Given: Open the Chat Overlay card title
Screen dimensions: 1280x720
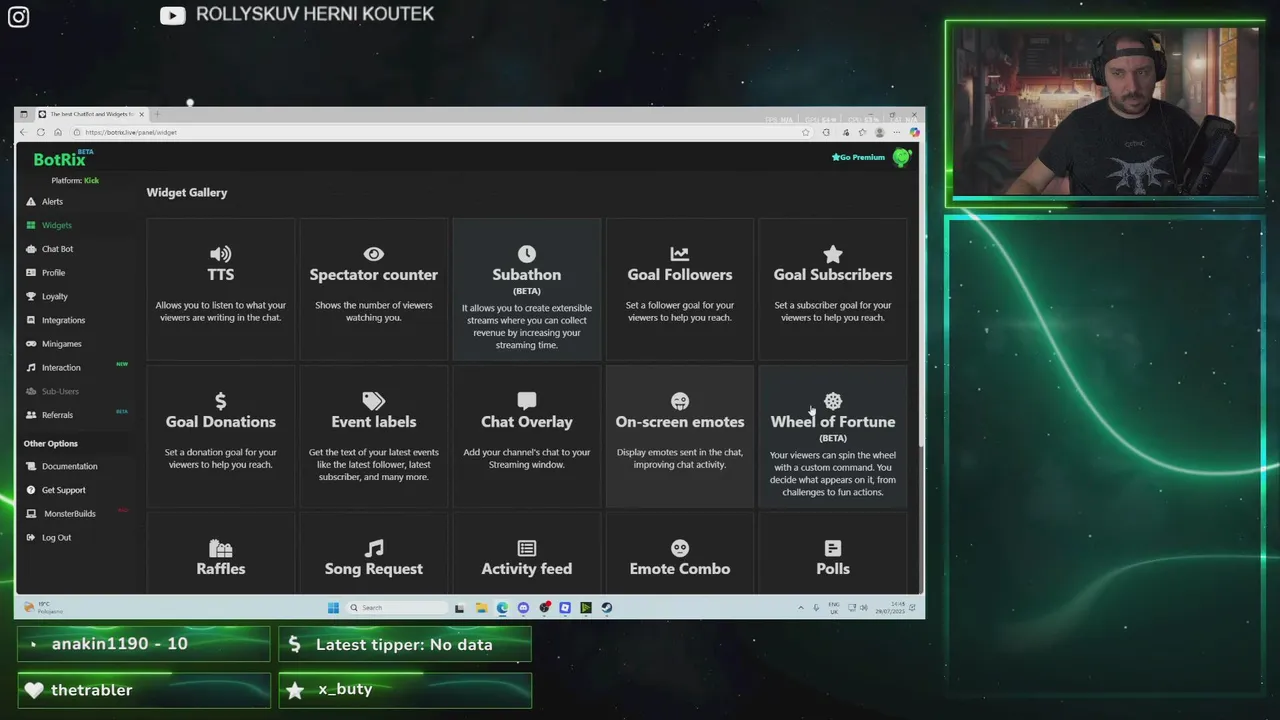Looking at the screenshot, I should pos(526,422).
